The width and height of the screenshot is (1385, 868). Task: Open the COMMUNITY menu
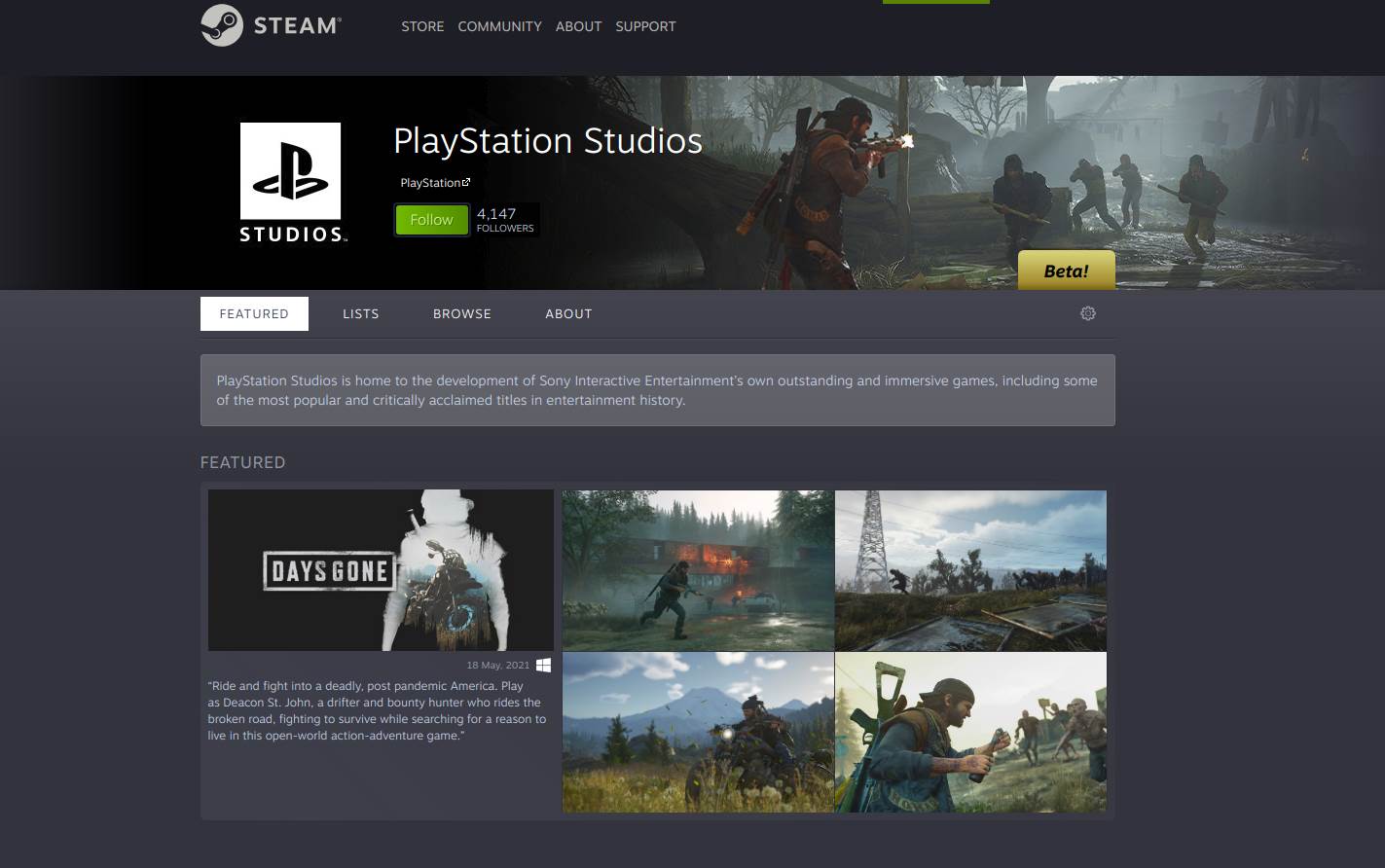point(499,26)
